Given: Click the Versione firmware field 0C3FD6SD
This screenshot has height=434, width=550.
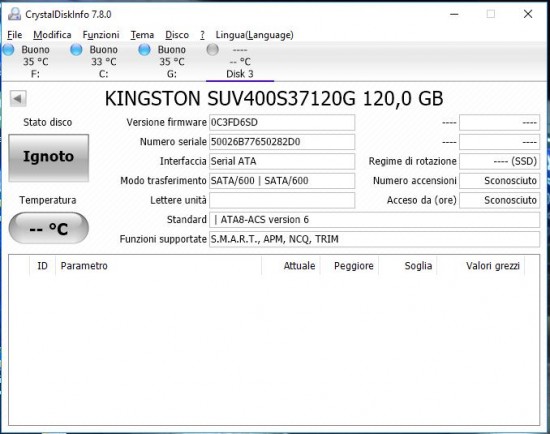Looking at the screenshot, I should [282, 122].
